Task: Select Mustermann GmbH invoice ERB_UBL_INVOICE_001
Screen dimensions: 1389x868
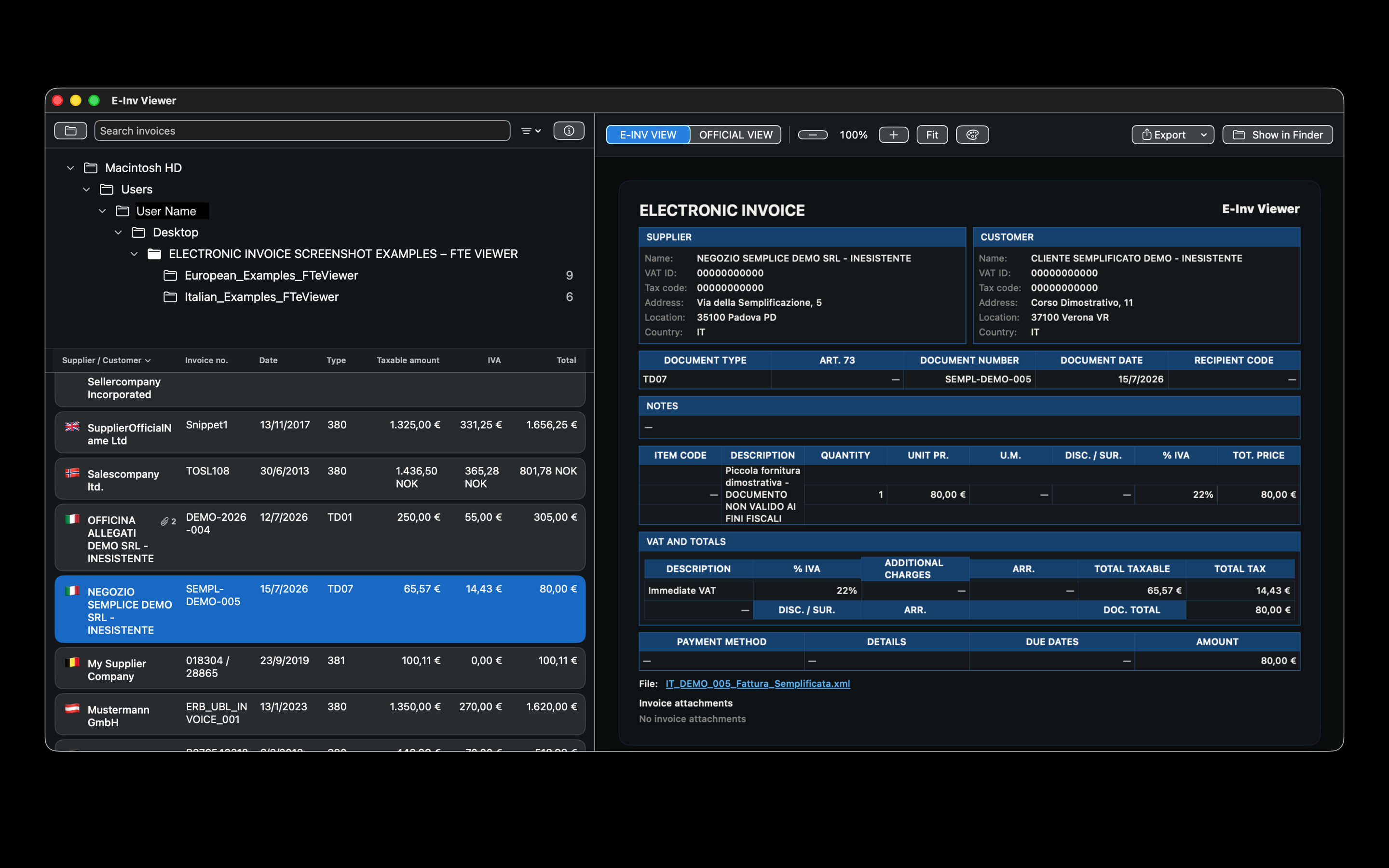Action: (320, 714)
